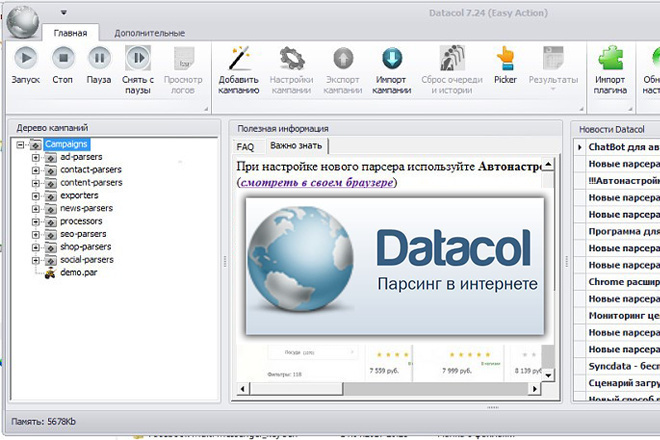Open the !!!Автонастройк news item
This screenshot has width=660, height=440.
(624, 181)
